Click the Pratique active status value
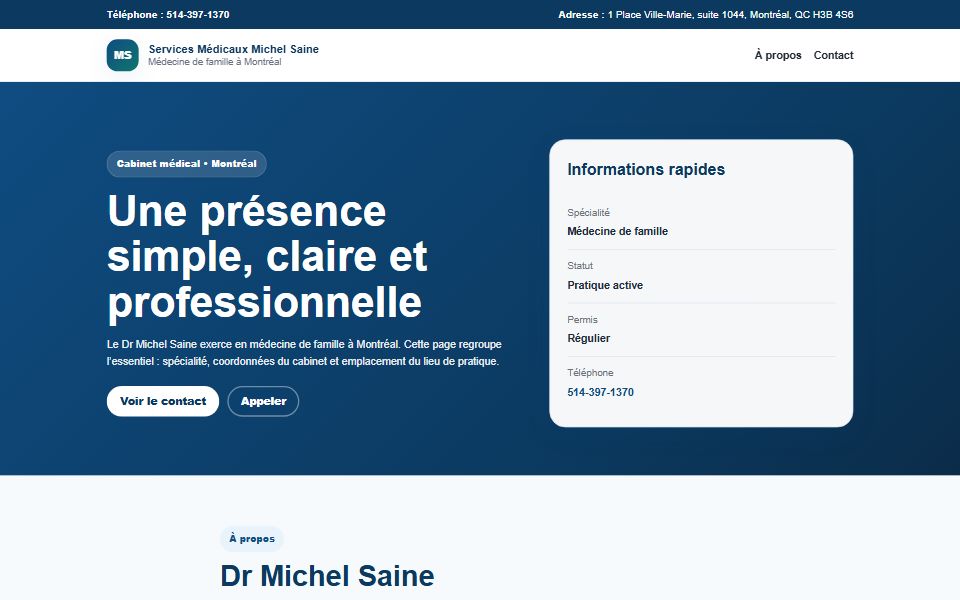The height and width of the screenshot is (600, 960). [605, 285]
